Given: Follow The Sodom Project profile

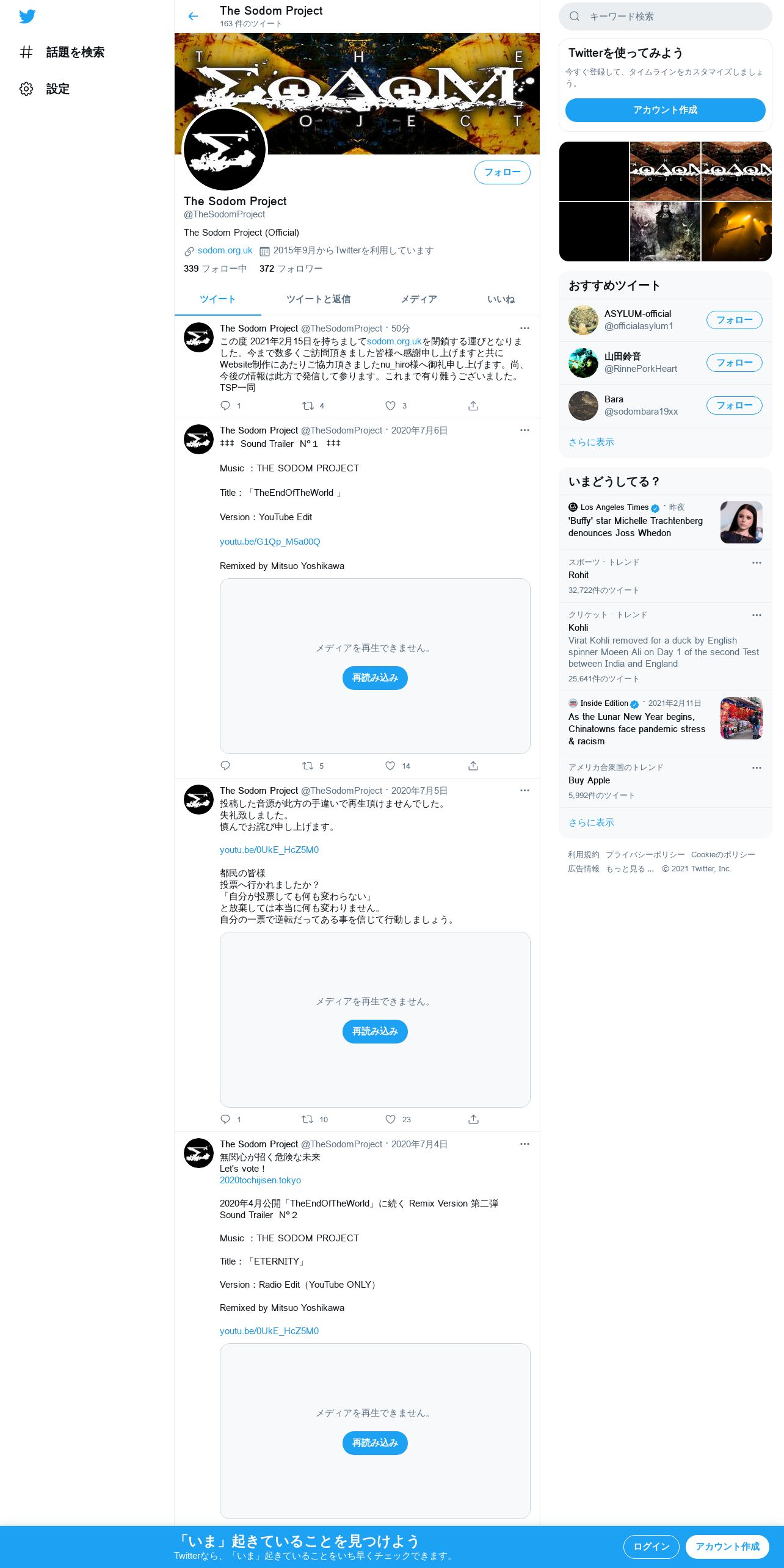Looking at the screenshot, I should point(503,172).
